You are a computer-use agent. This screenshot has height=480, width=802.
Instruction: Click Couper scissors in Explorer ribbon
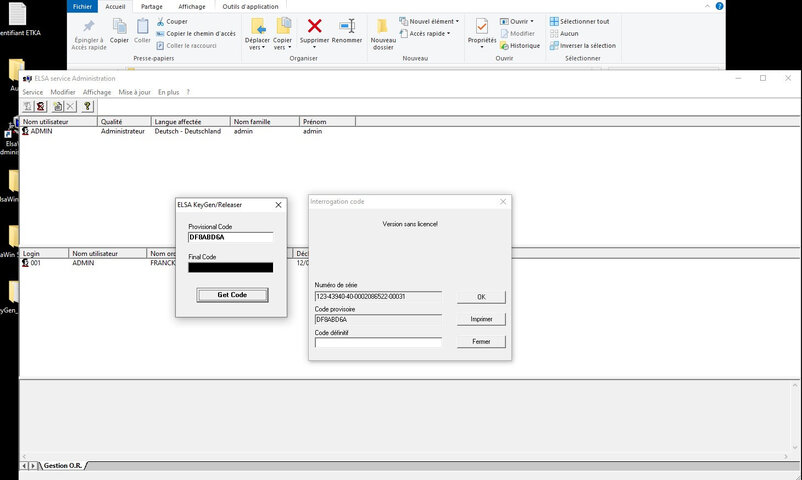tap(172, 21)
